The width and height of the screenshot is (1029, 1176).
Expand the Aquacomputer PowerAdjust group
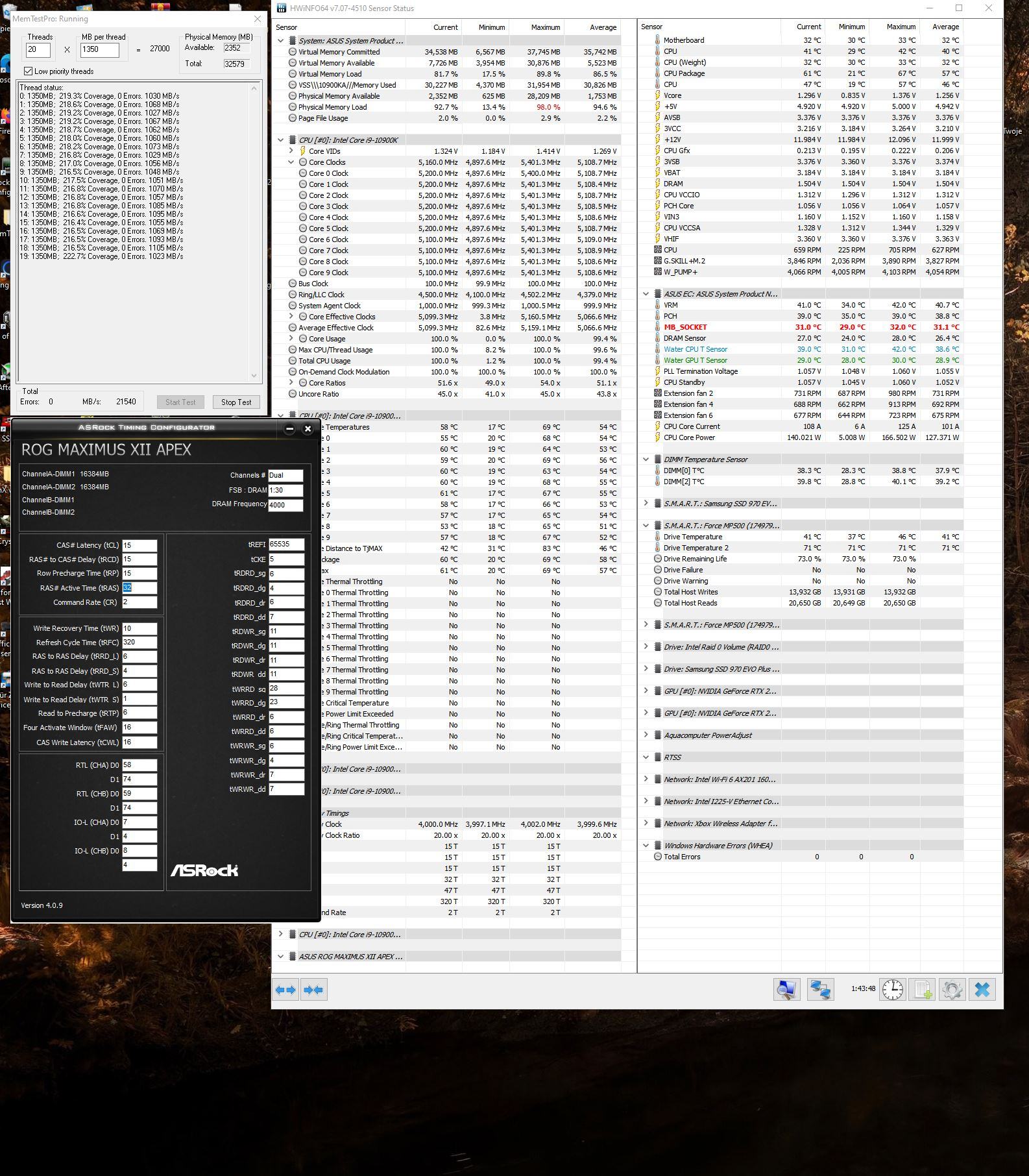click(x=646, y=735)
